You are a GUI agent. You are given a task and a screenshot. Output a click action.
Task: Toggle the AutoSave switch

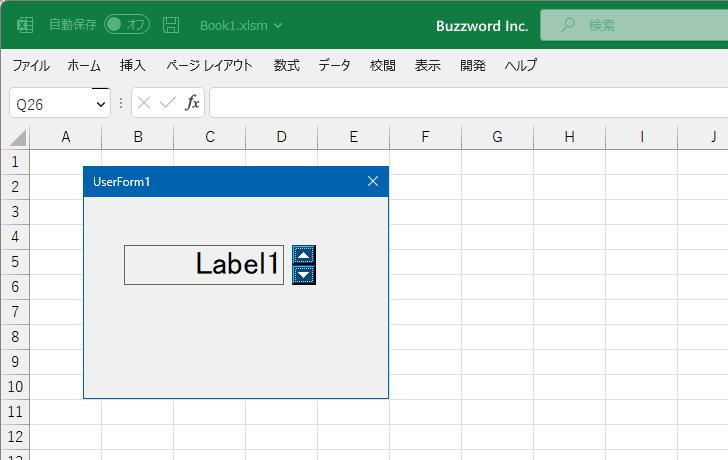[127, 25]
